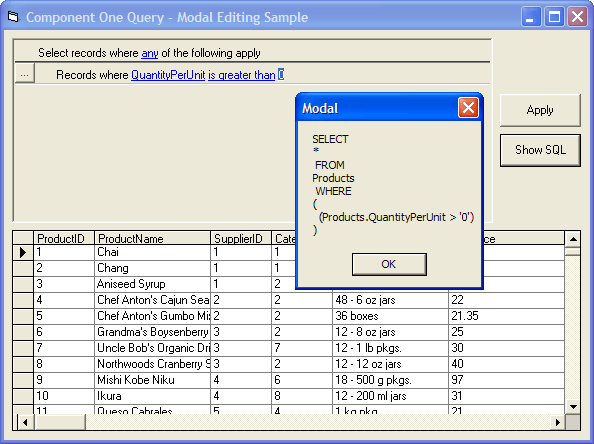Click the horizontal scroll right arrow
The width and height of the screenshot is (594, 444).
[x=557, y=422]
